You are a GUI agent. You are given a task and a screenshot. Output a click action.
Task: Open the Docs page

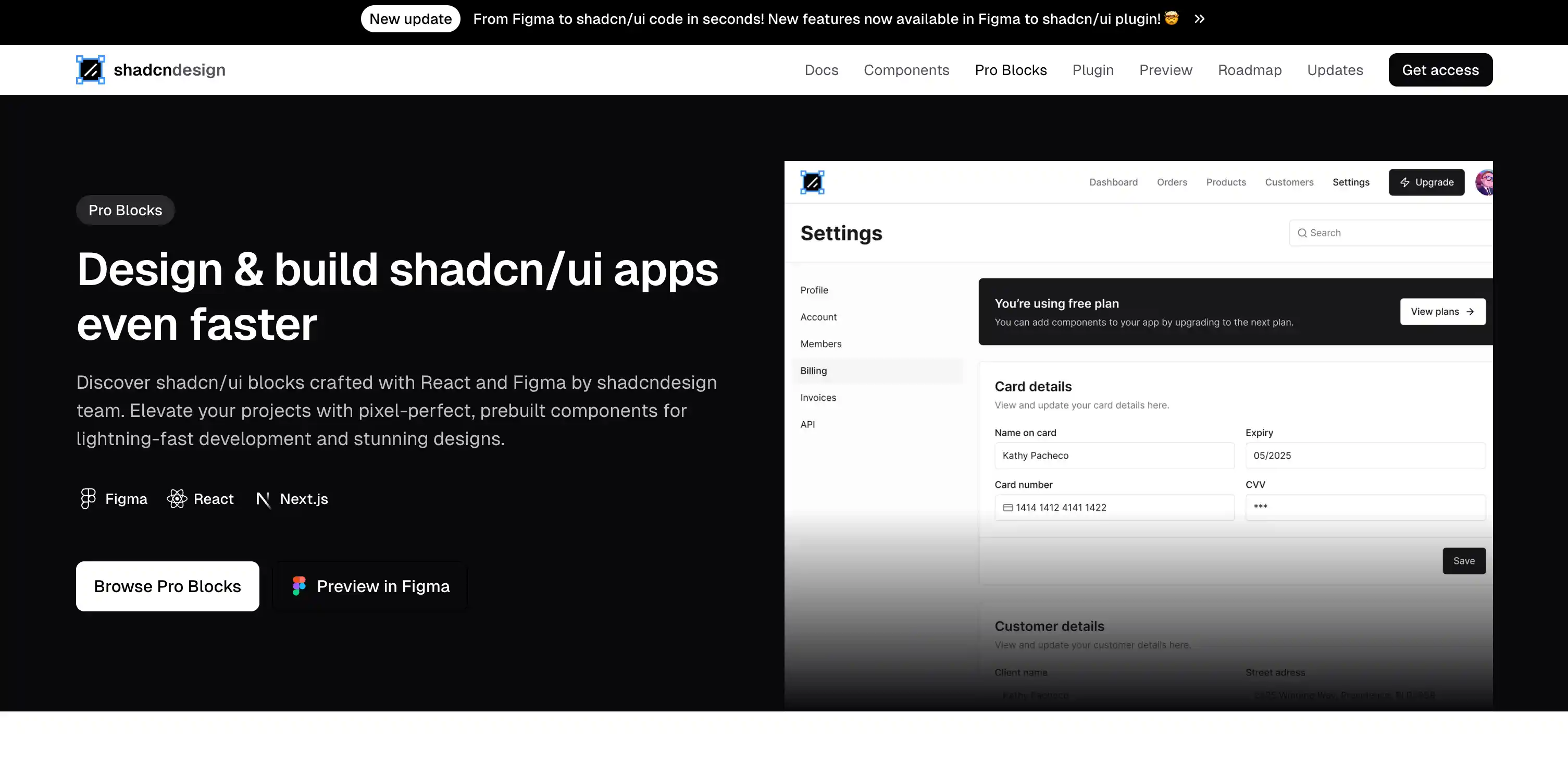tap(821, 69)
